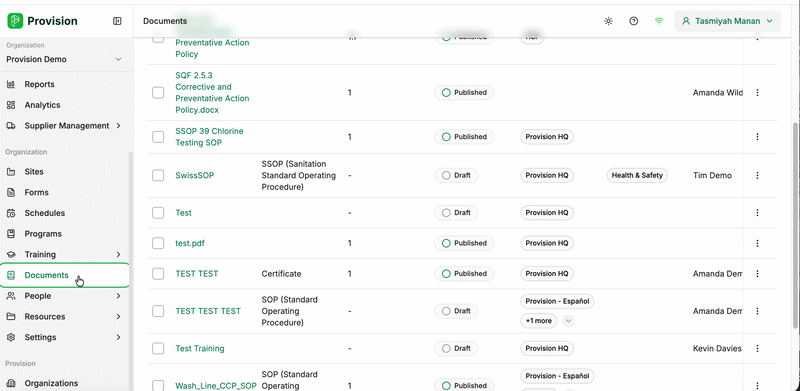Click the Tim Demo owner cell

point(712,175)
